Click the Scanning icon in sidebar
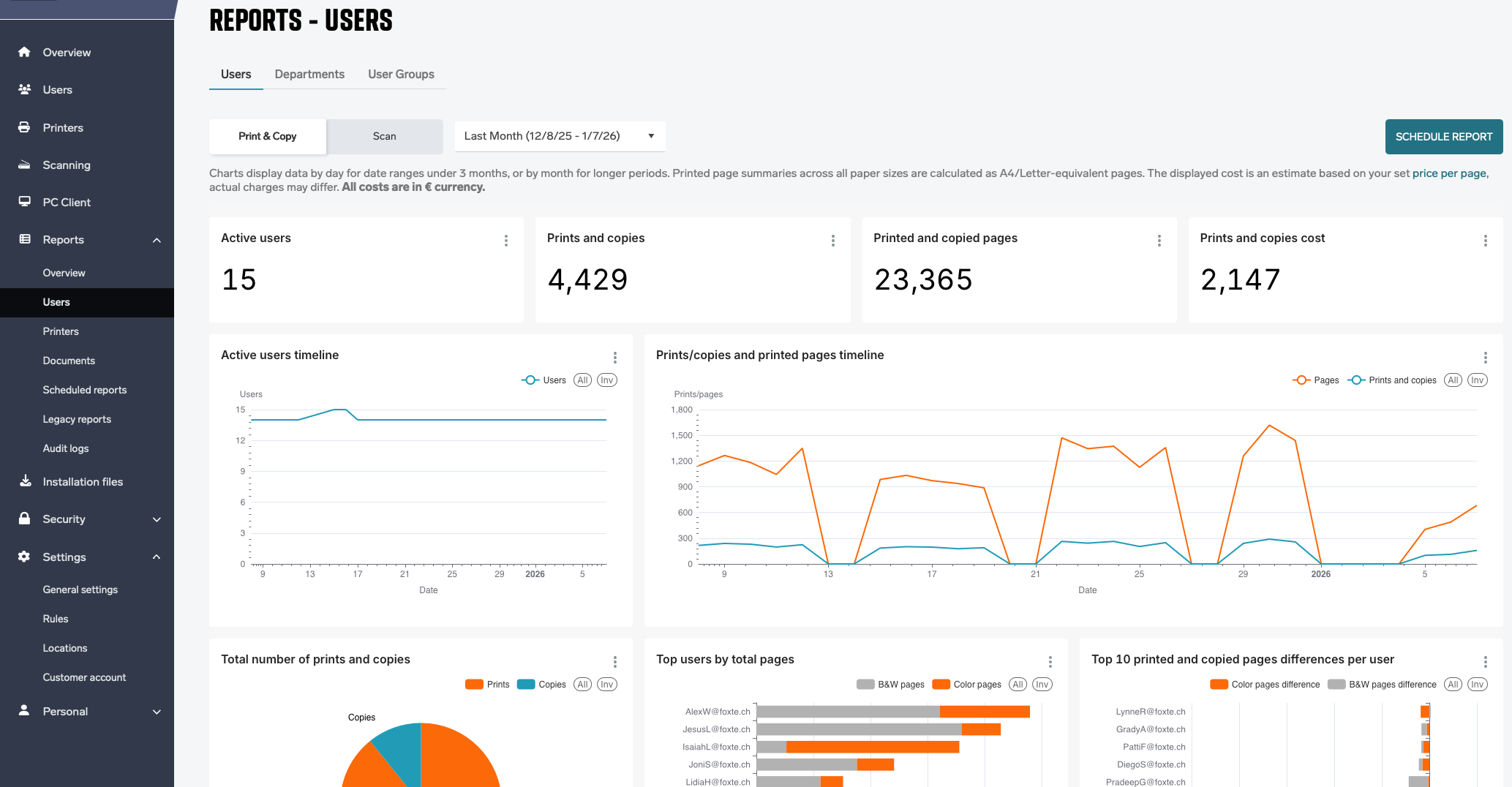Image resolution: width=1512 pixels, height=787 pixels. coord(24,165)
